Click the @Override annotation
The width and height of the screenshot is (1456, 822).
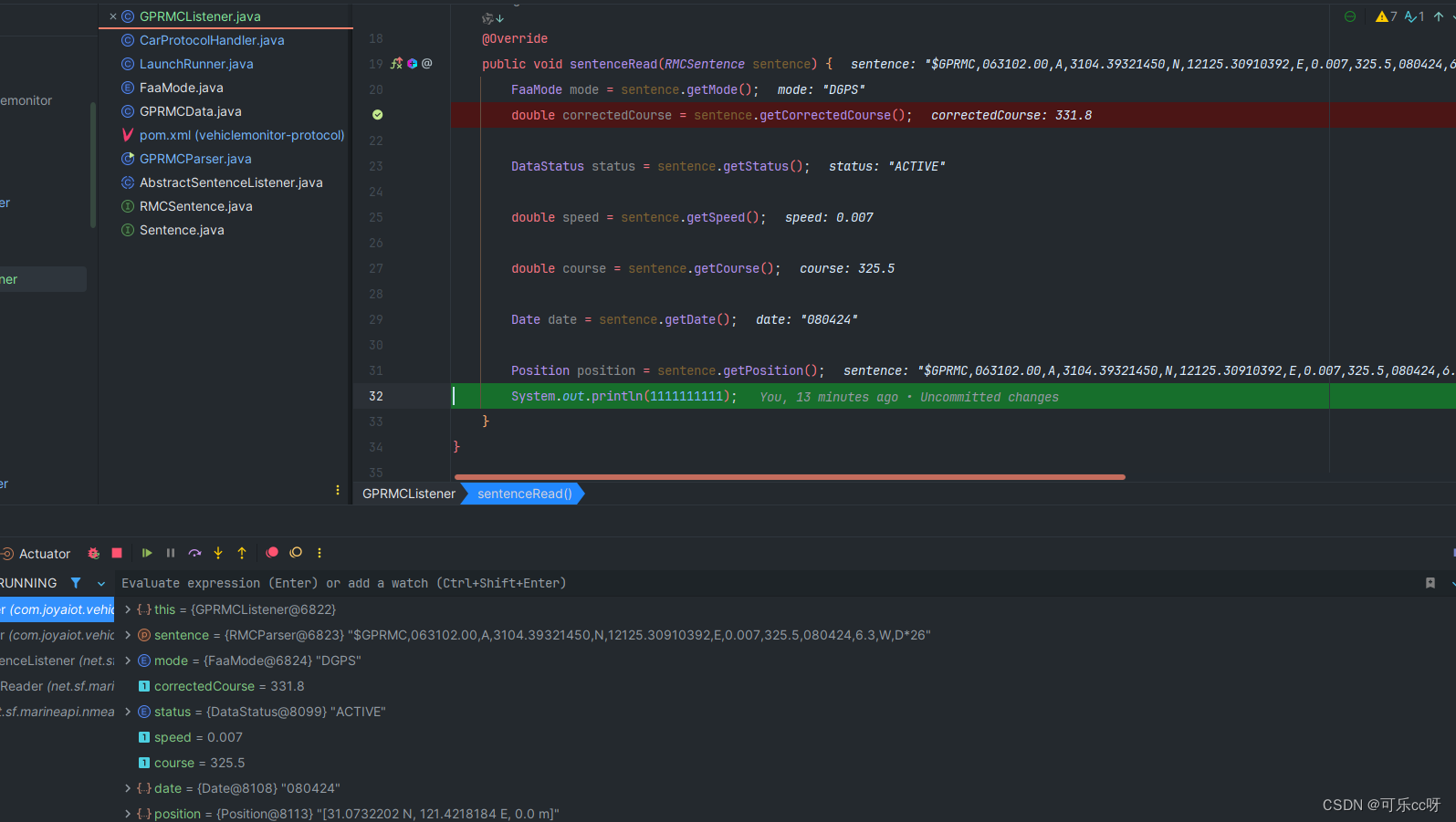(515, 38)
